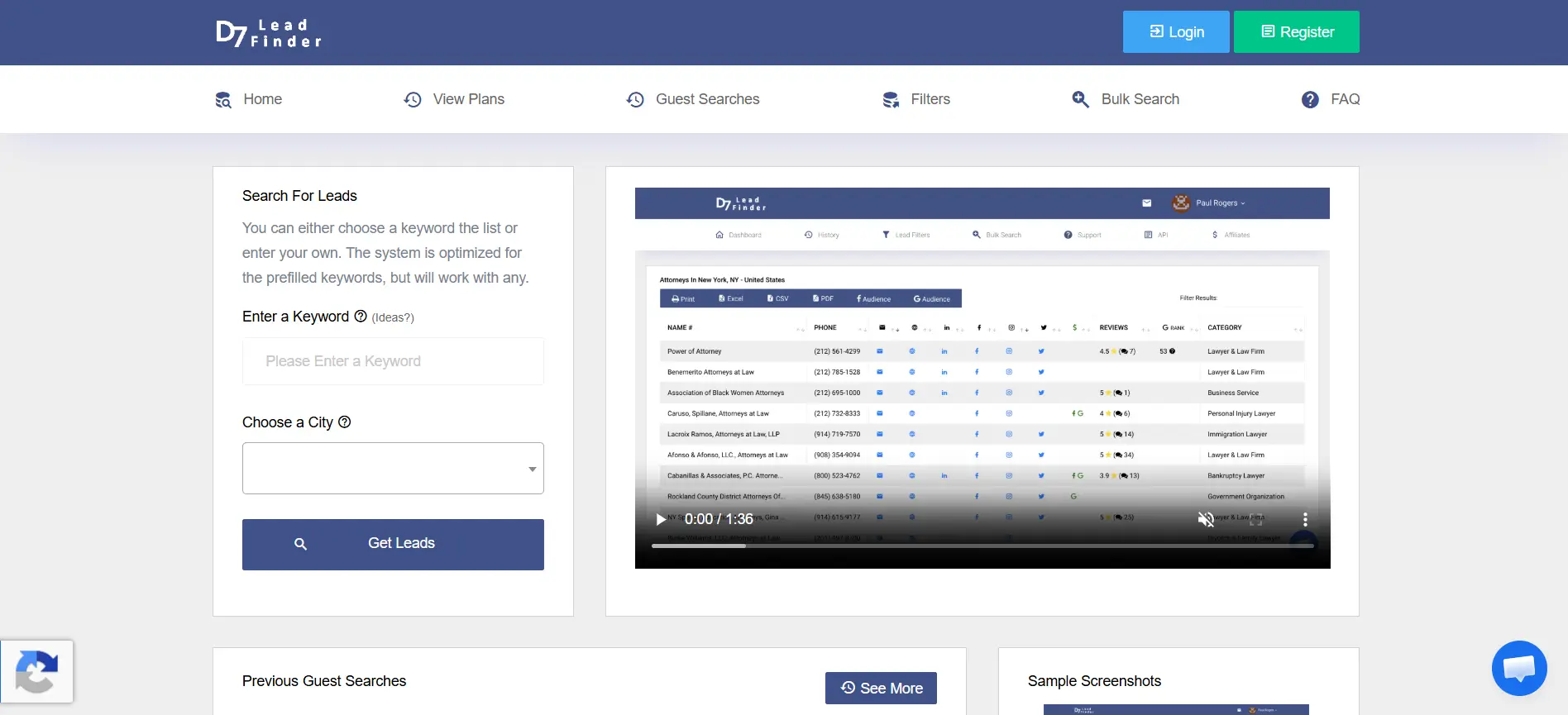Seek on the video progress bar
Screen dimensions: 1568x715
(x=982, y=546)
